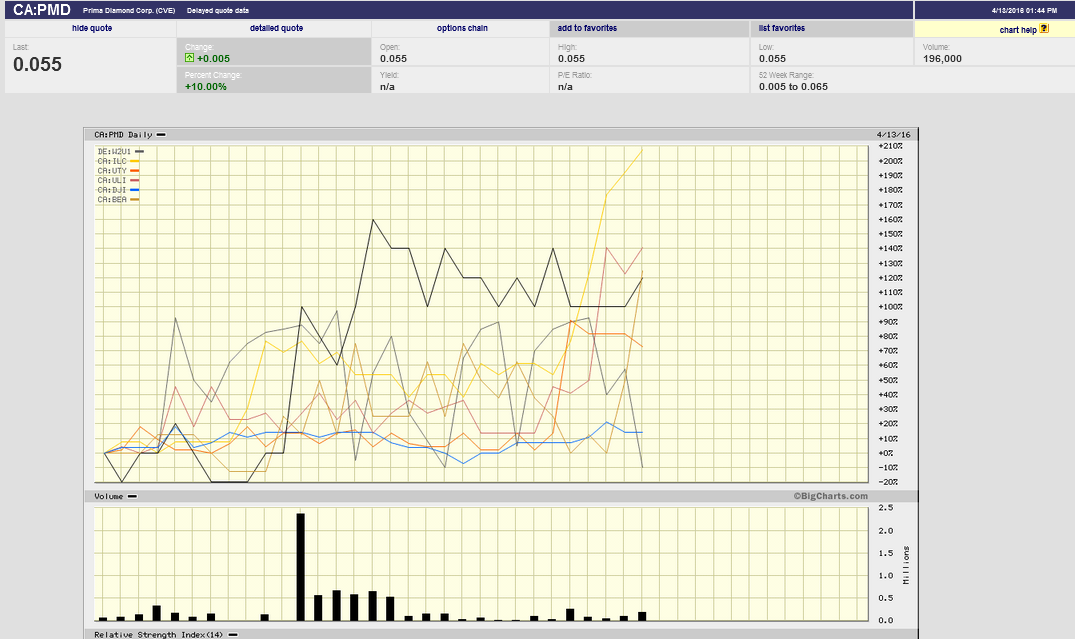Collapse the Relative Strength Index panel
The width and height of the screenshot is (1075, 639).
tap(233, 635)
